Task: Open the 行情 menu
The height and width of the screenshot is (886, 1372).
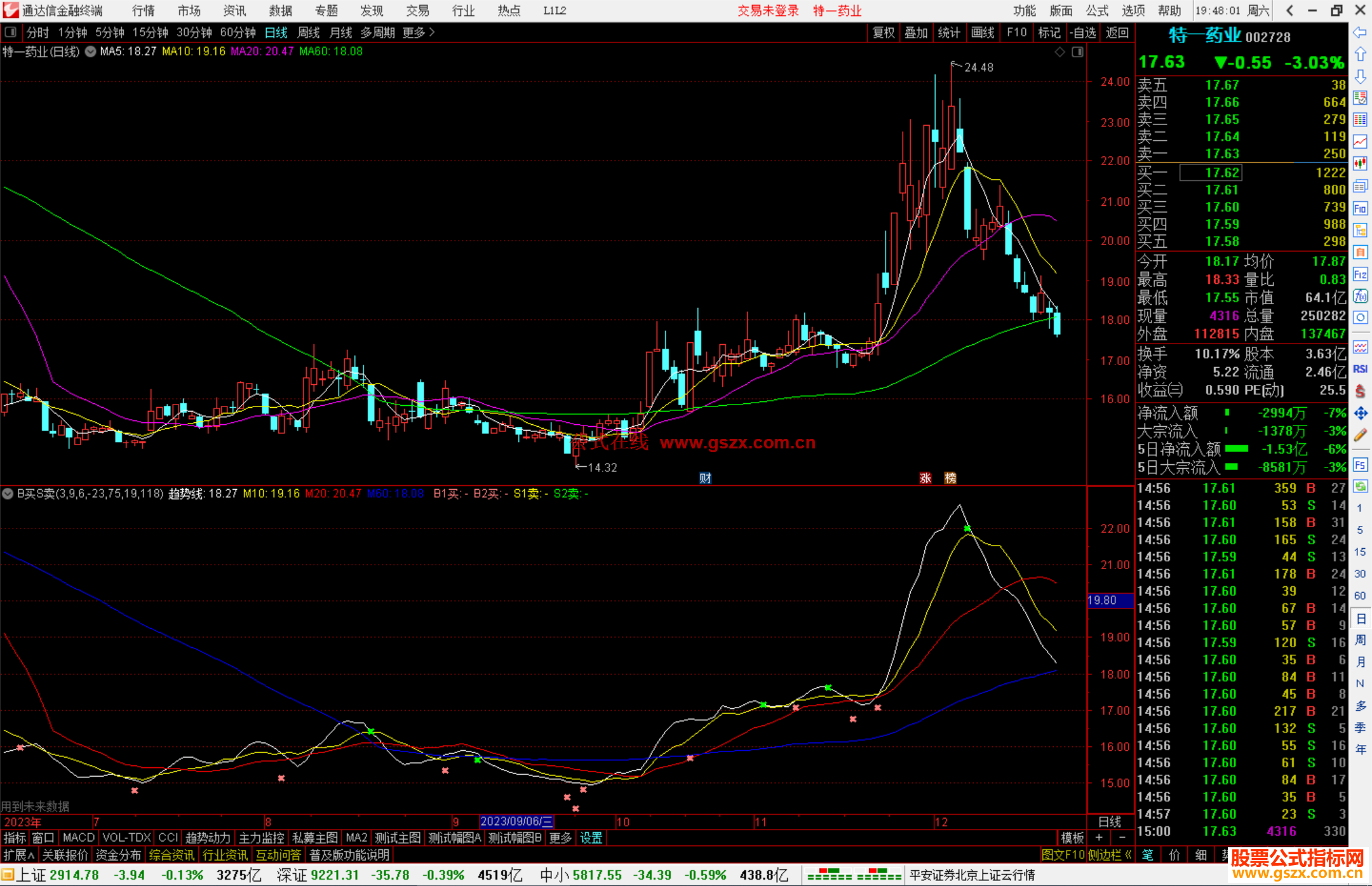Action: (143, 11)
